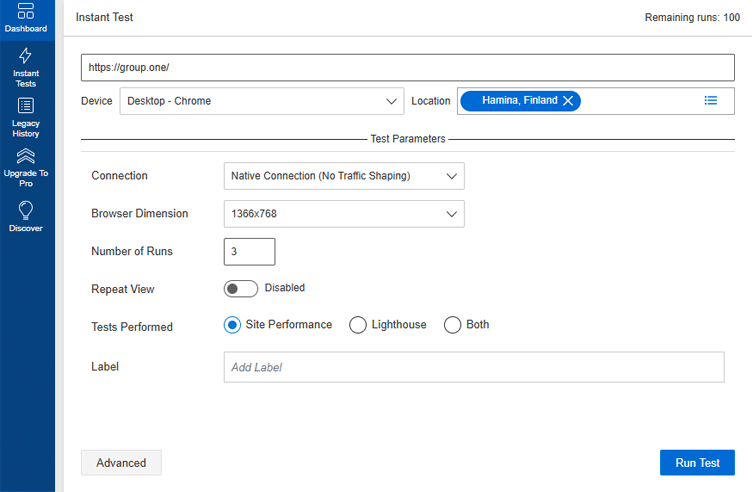The image size is (752, 492).
Task: Choose the Lighthouse radio option
Action: click(x=358, y=325)
